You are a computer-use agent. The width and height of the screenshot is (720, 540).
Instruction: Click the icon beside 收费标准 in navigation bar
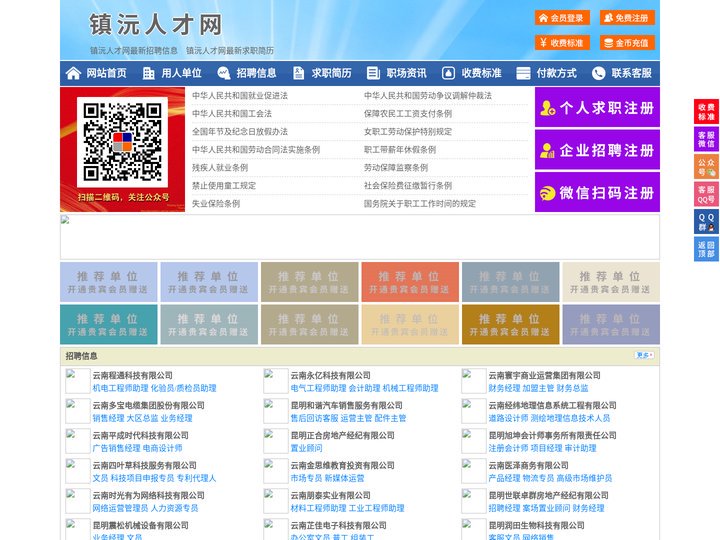[448, 73]
